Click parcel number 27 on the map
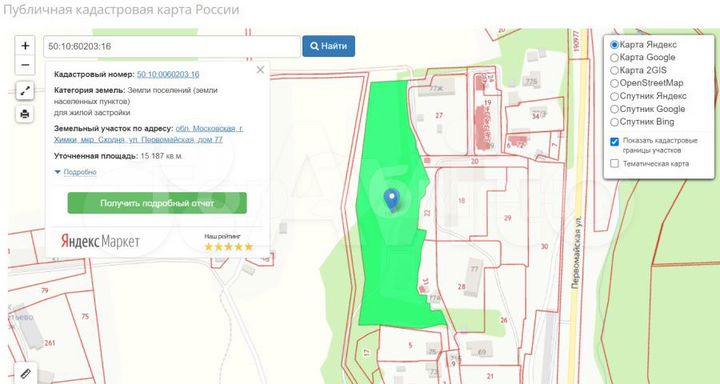Viewport: 720px width, 384px height. coord(439,116)
